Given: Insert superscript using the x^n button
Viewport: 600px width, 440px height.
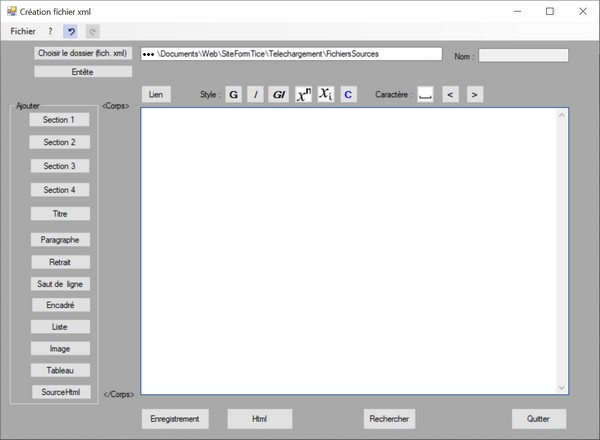Looking at the screenshot, I should (303, 95).
